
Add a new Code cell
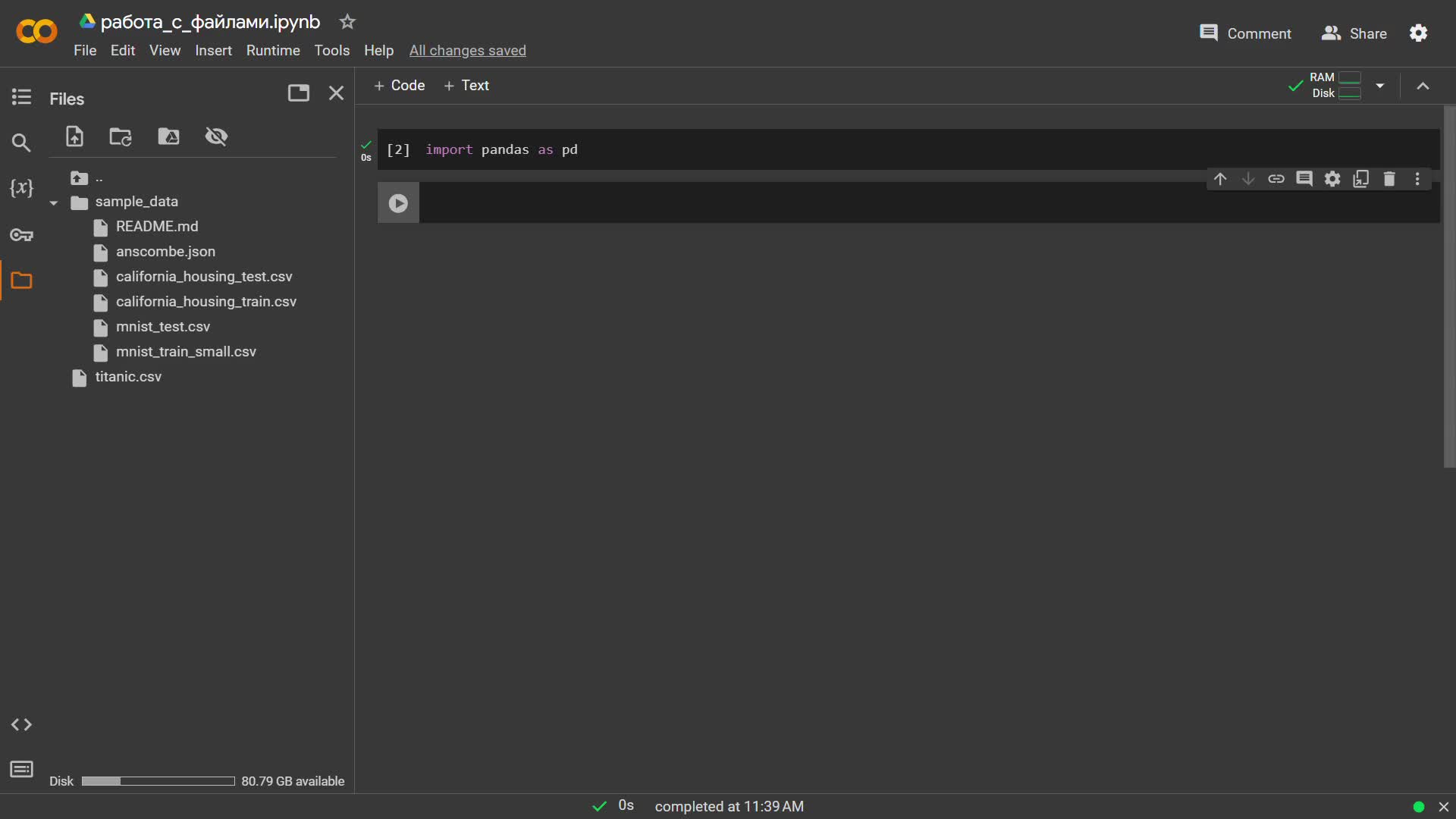click(x=399, y=86)
